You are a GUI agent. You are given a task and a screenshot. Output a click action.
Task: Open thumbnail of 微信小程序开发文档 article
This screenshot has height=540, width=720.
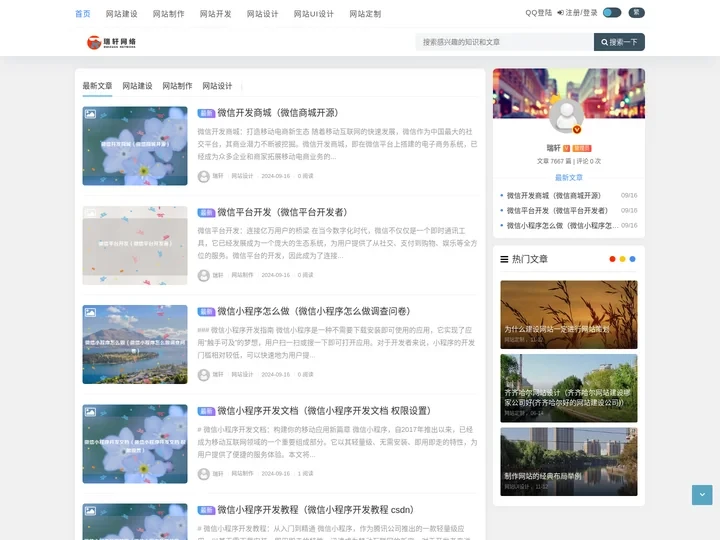click(135, 444)
